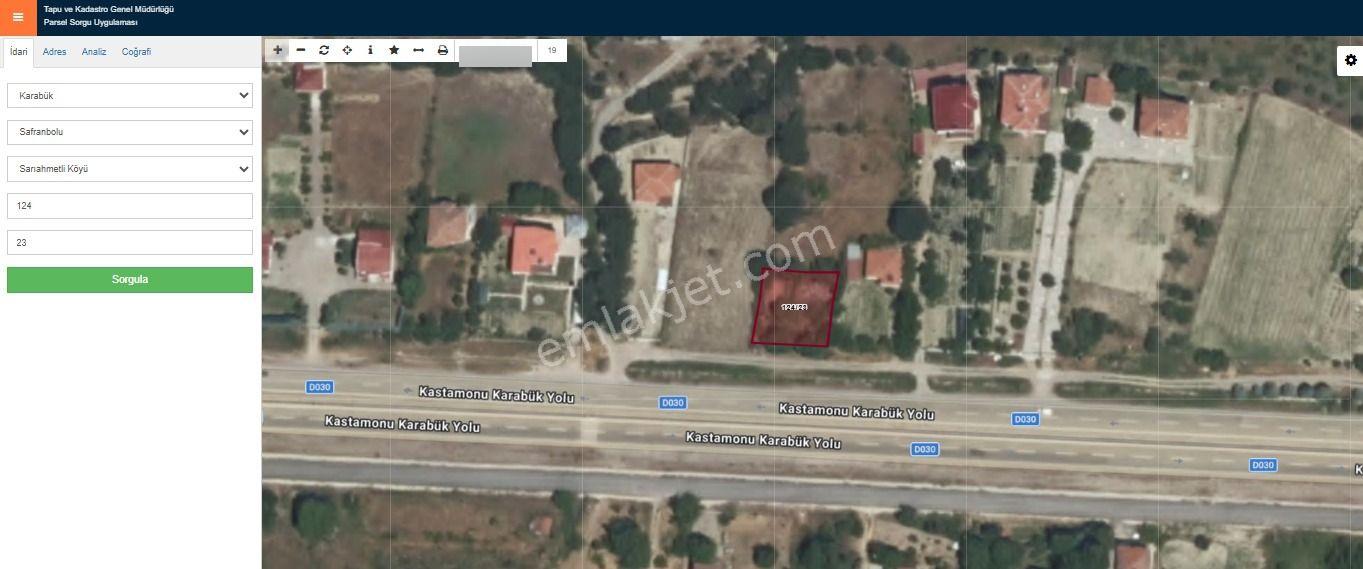Open the parcel info tool
The height and width of the screenshot is (569, 1363).
[371, 50]
